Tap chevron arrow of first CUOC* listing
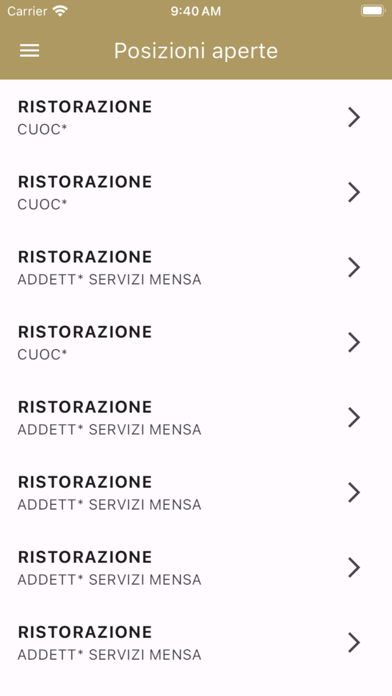Viewport: 392px width, 696px height. click(354, 117)
